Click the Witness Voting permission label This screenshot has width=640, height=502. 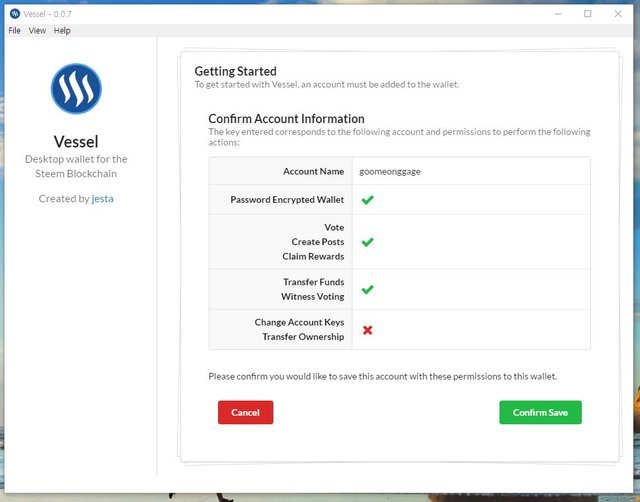pos(312,297)
